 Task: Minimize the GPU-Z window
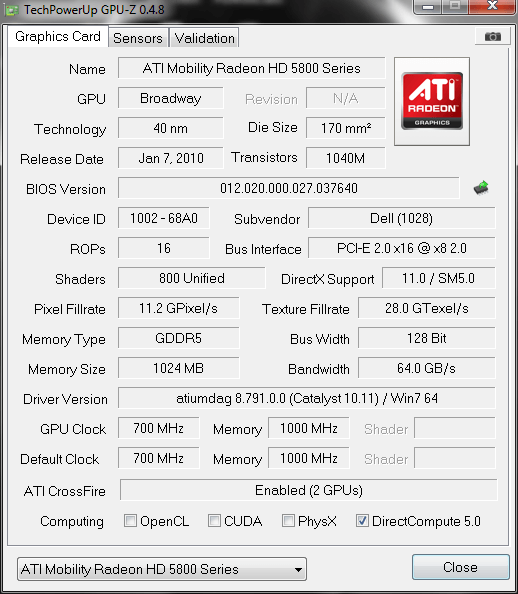click(x=428, y=7)
